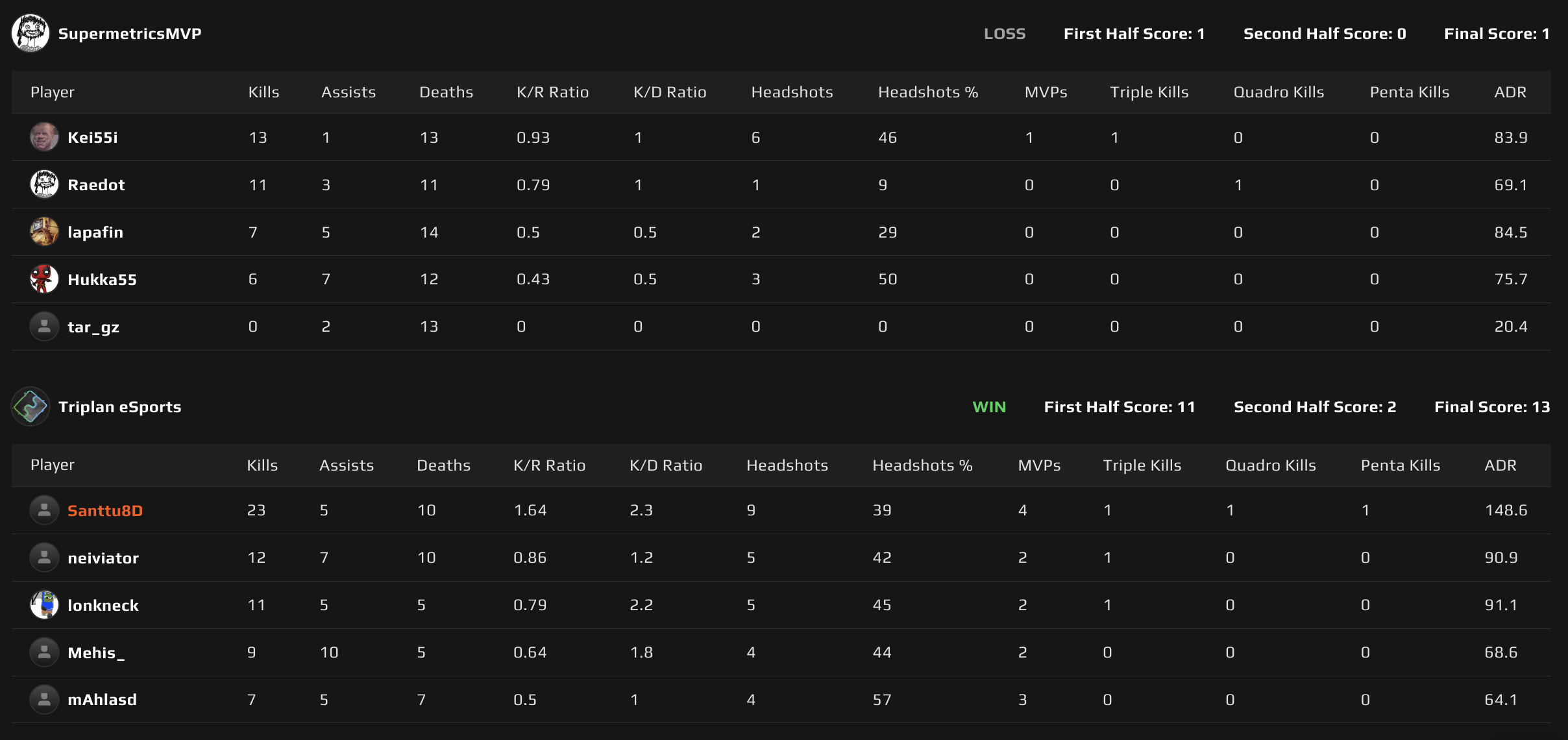The image size is (1568, 740).
Task: Click the WIN status label
Action: point(989,406)
